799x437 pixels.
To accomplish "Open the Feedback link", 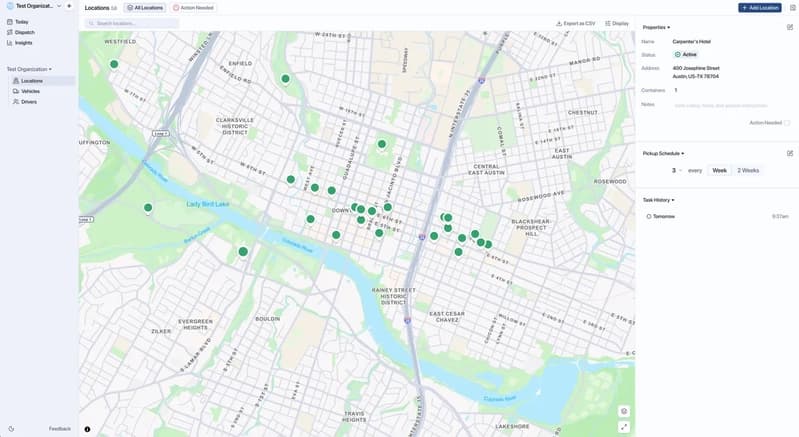I will tap(60, 429).
